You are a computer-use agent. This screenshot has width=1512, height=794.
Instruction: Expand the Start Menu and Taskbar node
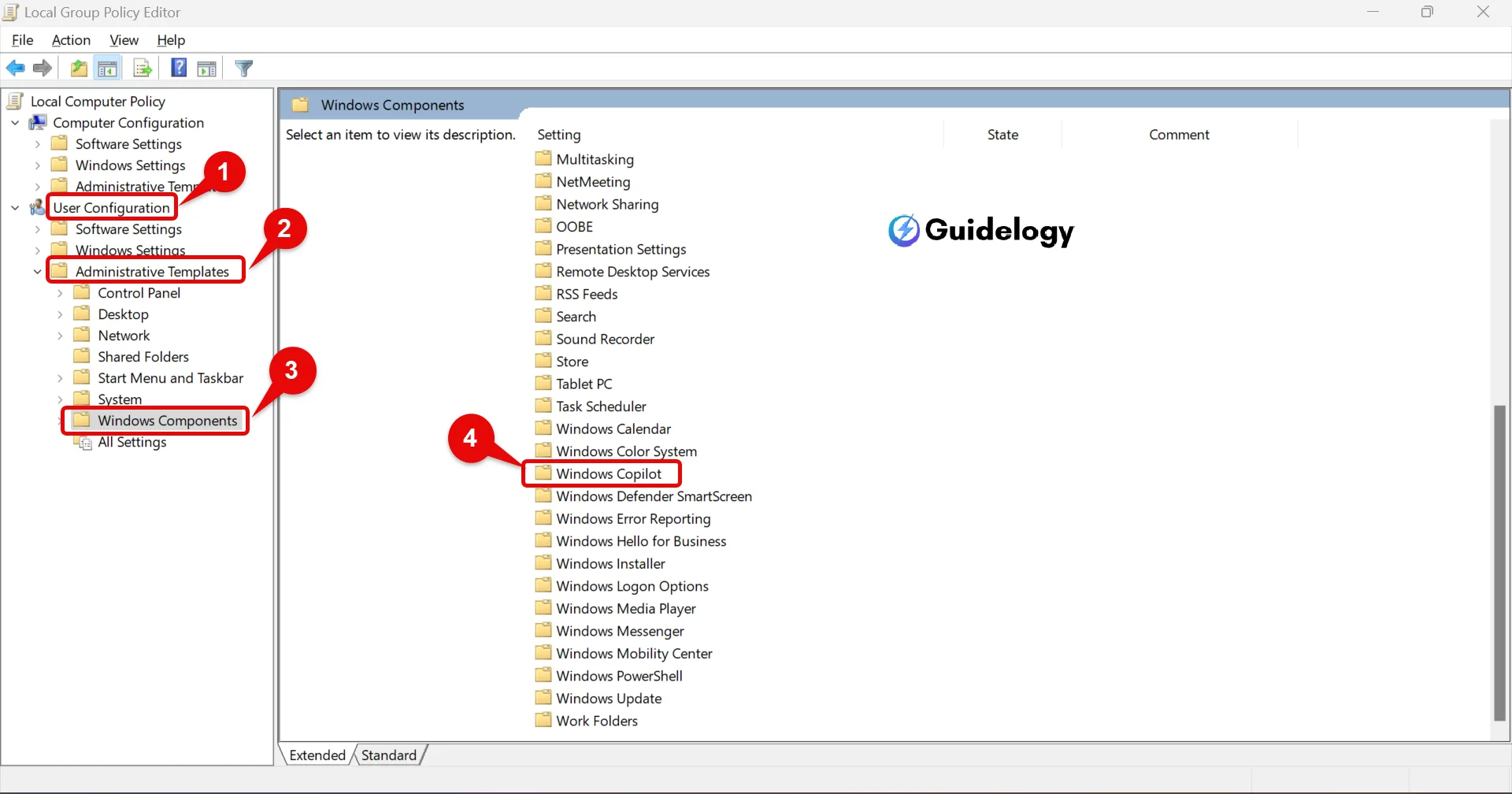pyautogui.click(x=60, y=378)
